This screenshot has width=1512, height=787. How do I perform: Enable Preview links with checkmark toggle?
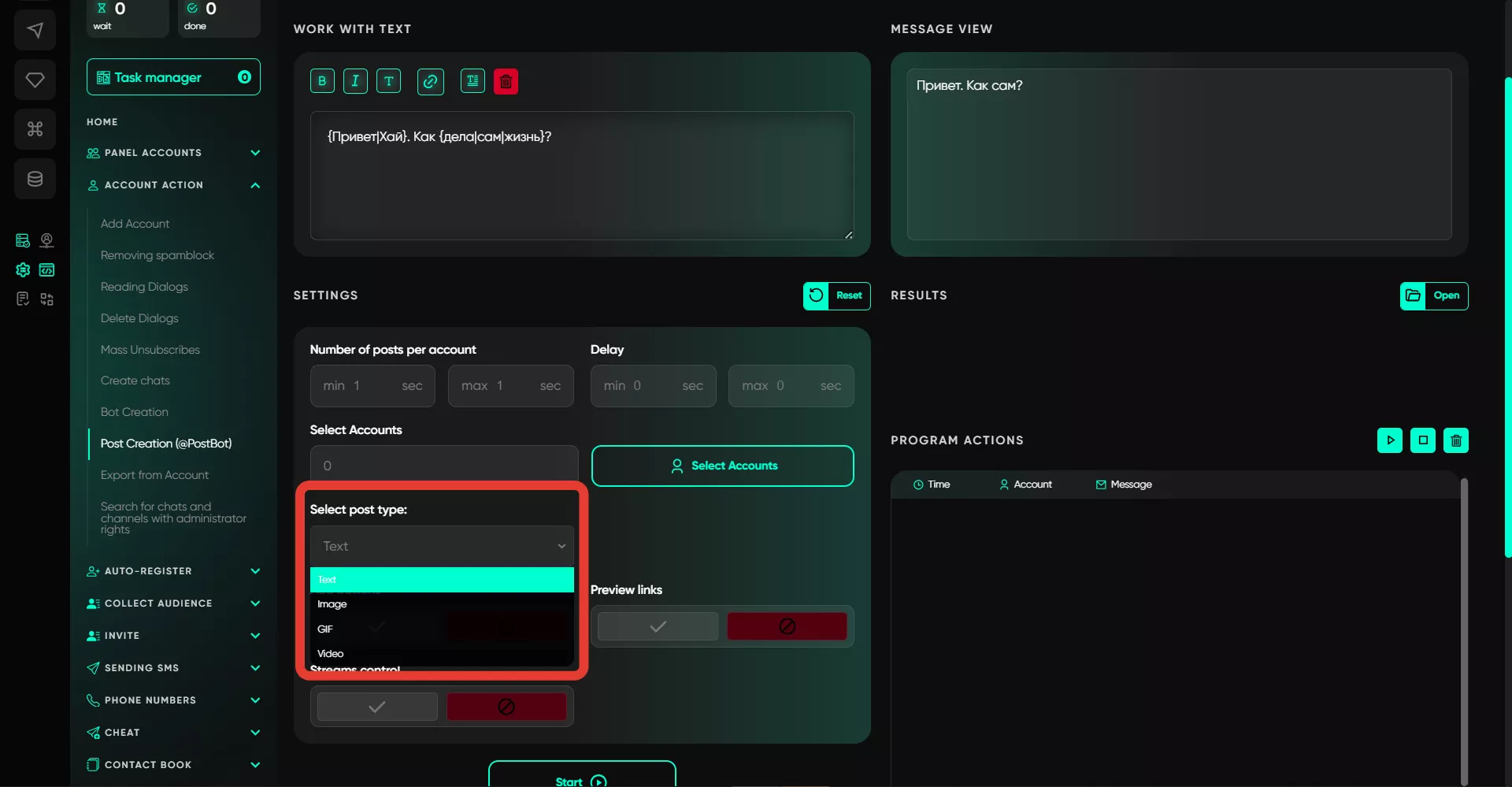(658, 626)
